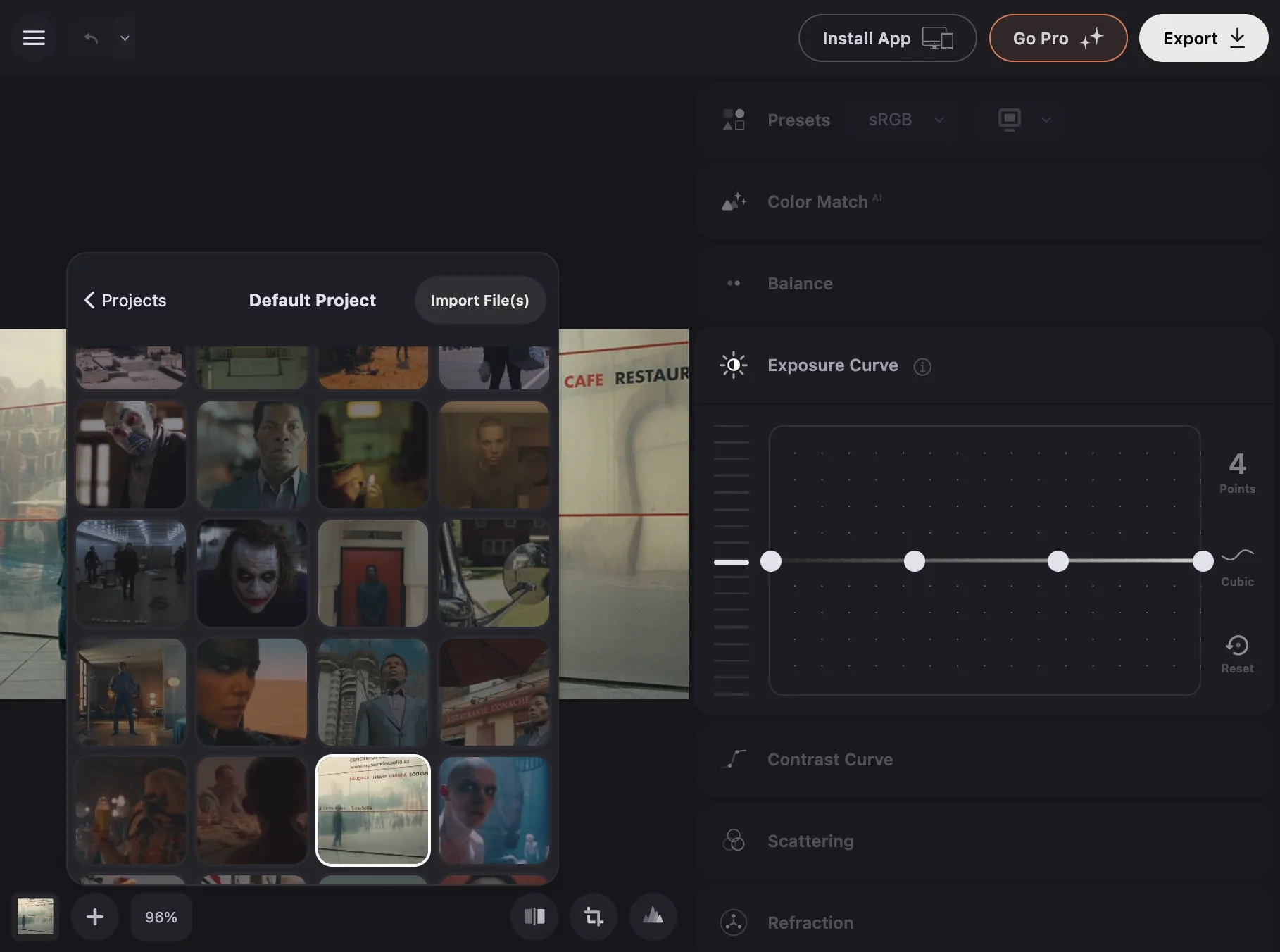The width and height of the screenshot is (1280, 952).
Task: Select the red door thumbnail
Action: 373,573
